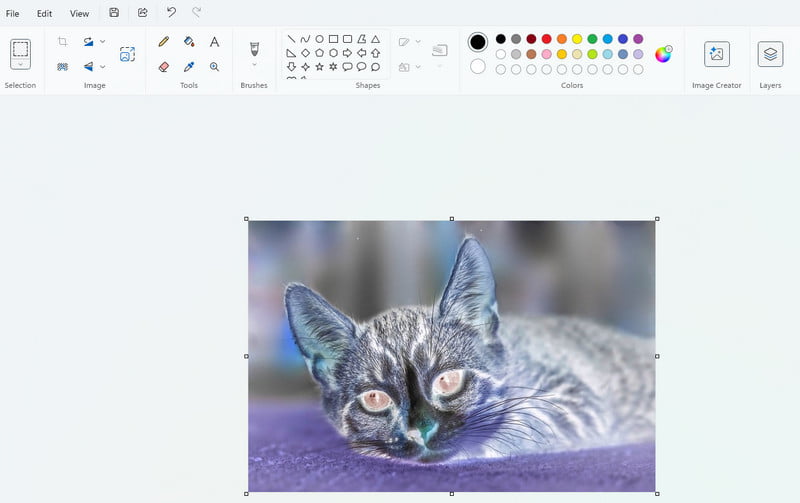Image resolution: width=800 pixels, height=503 pixels.
Task: Select the black primary Color 1 circle
Action: click(478, 42)
